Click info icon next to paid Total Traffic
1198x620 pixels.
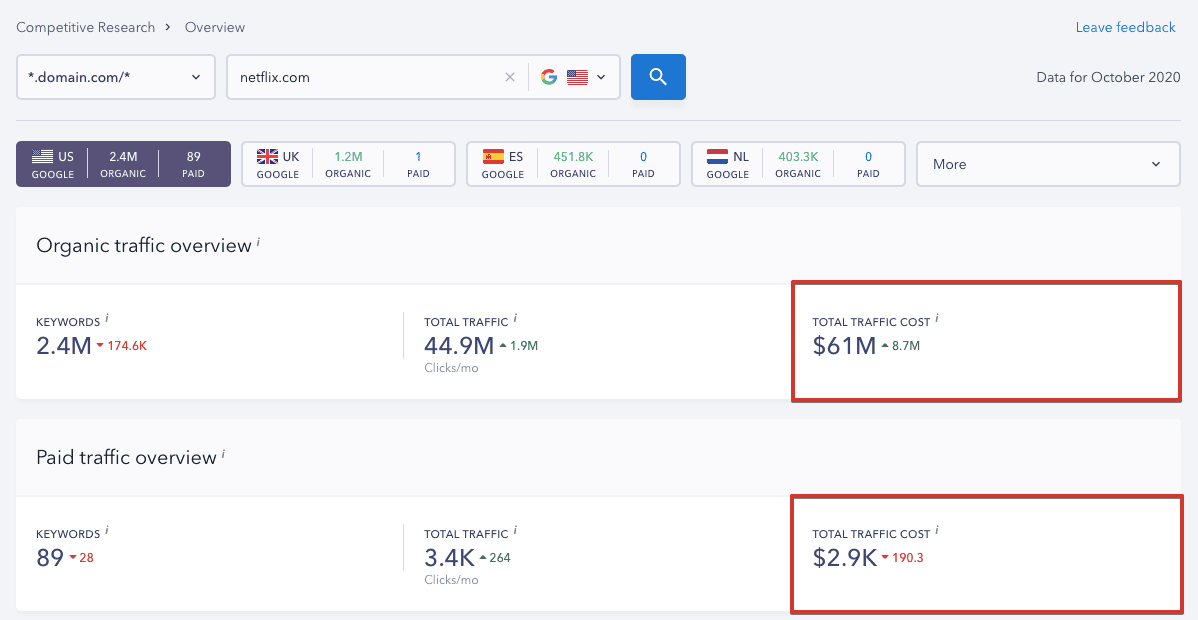pyautogui.click(x=515, y=529)
